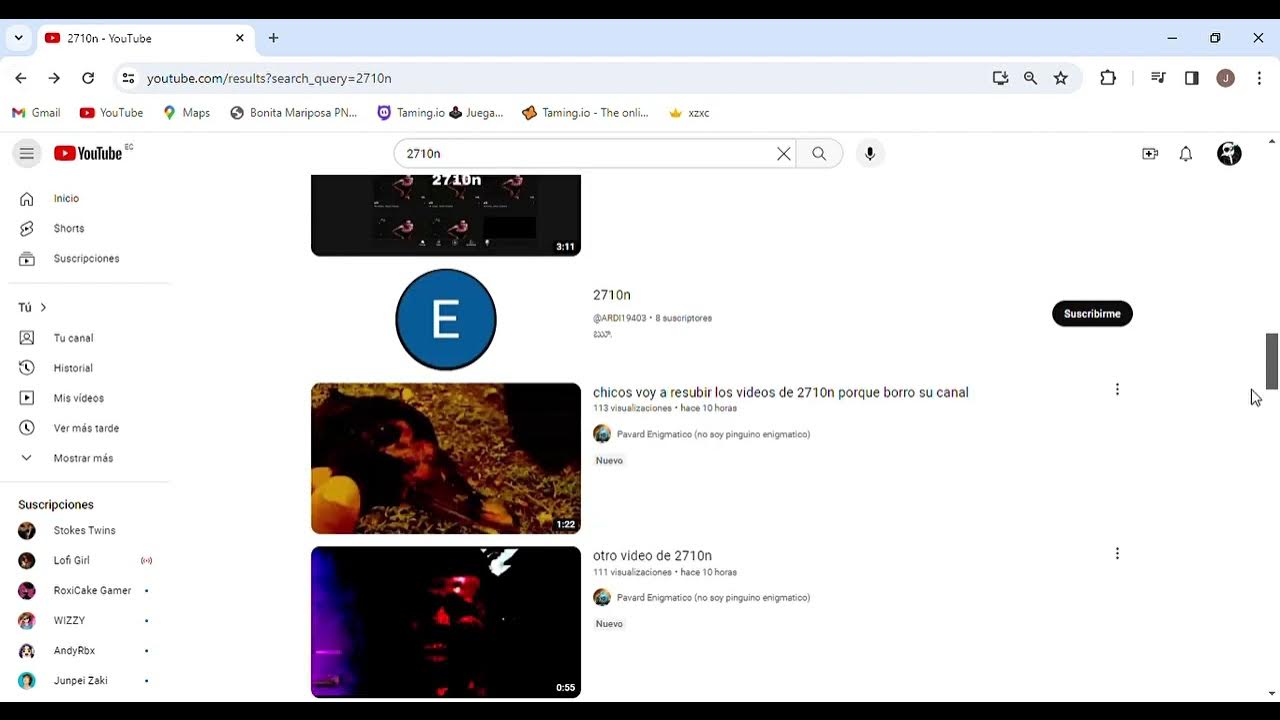1280x720 pixels.
Task: Bookmark this page with the star
Action: click(x=1061, y=78)
